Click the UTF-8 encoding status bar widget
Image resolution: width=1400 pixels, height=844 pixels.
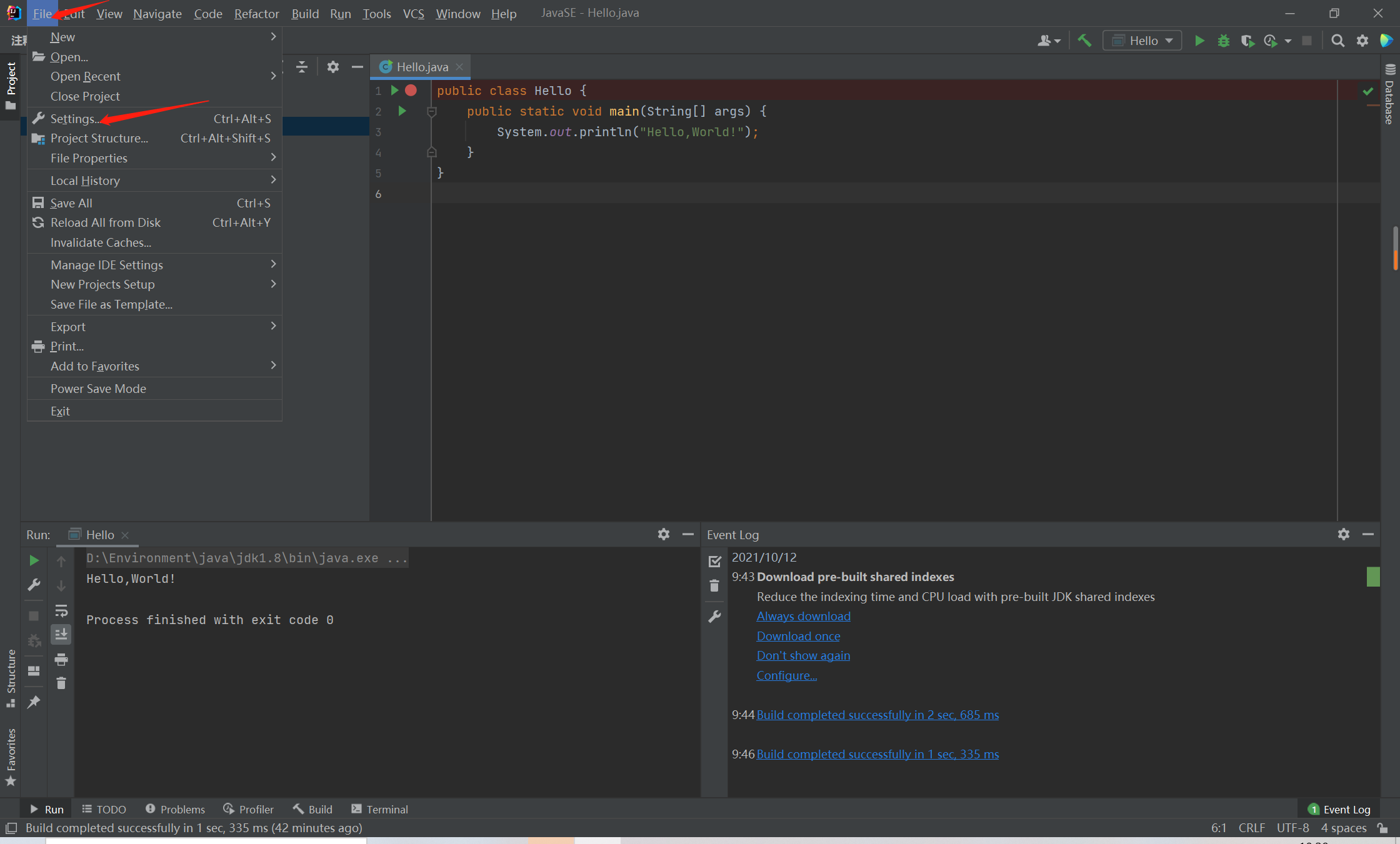1292,828
